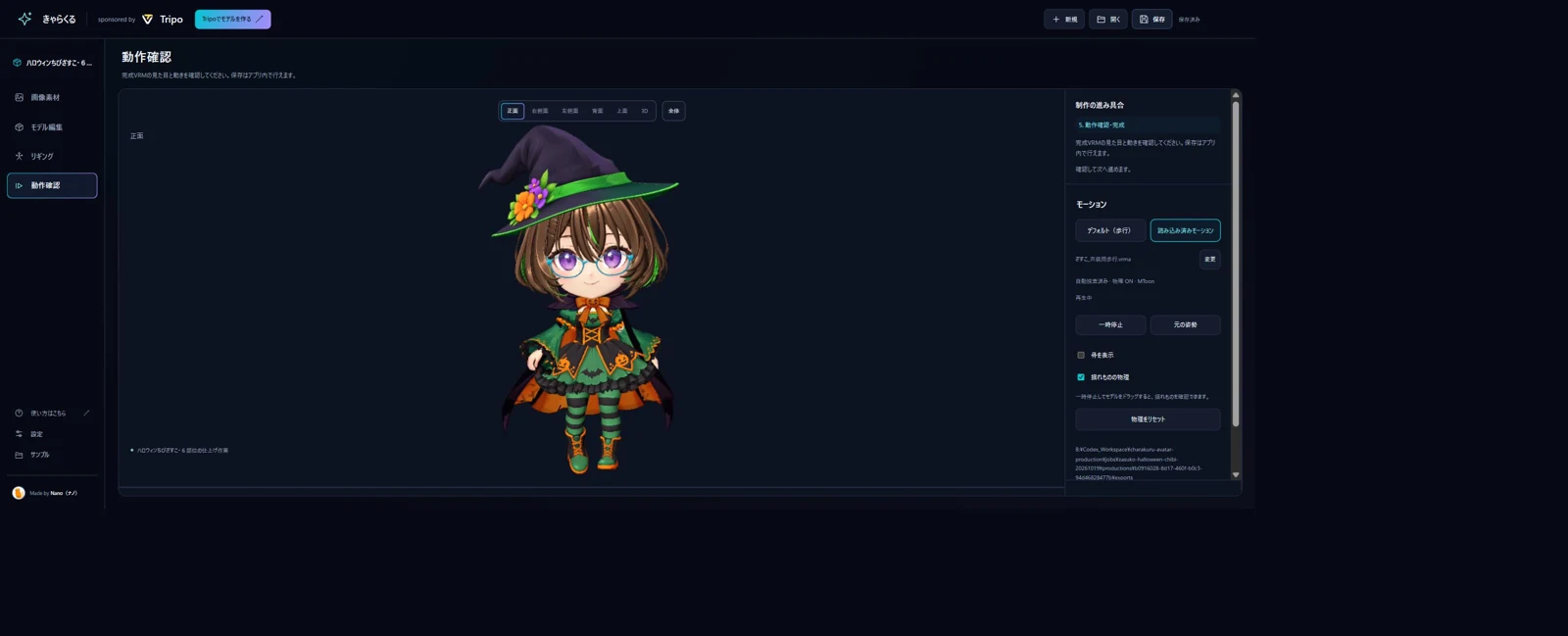Viewport: 1568px width, 636px height.
Task: Click the right panel scrollbar down arrow
Action: 1236,474
